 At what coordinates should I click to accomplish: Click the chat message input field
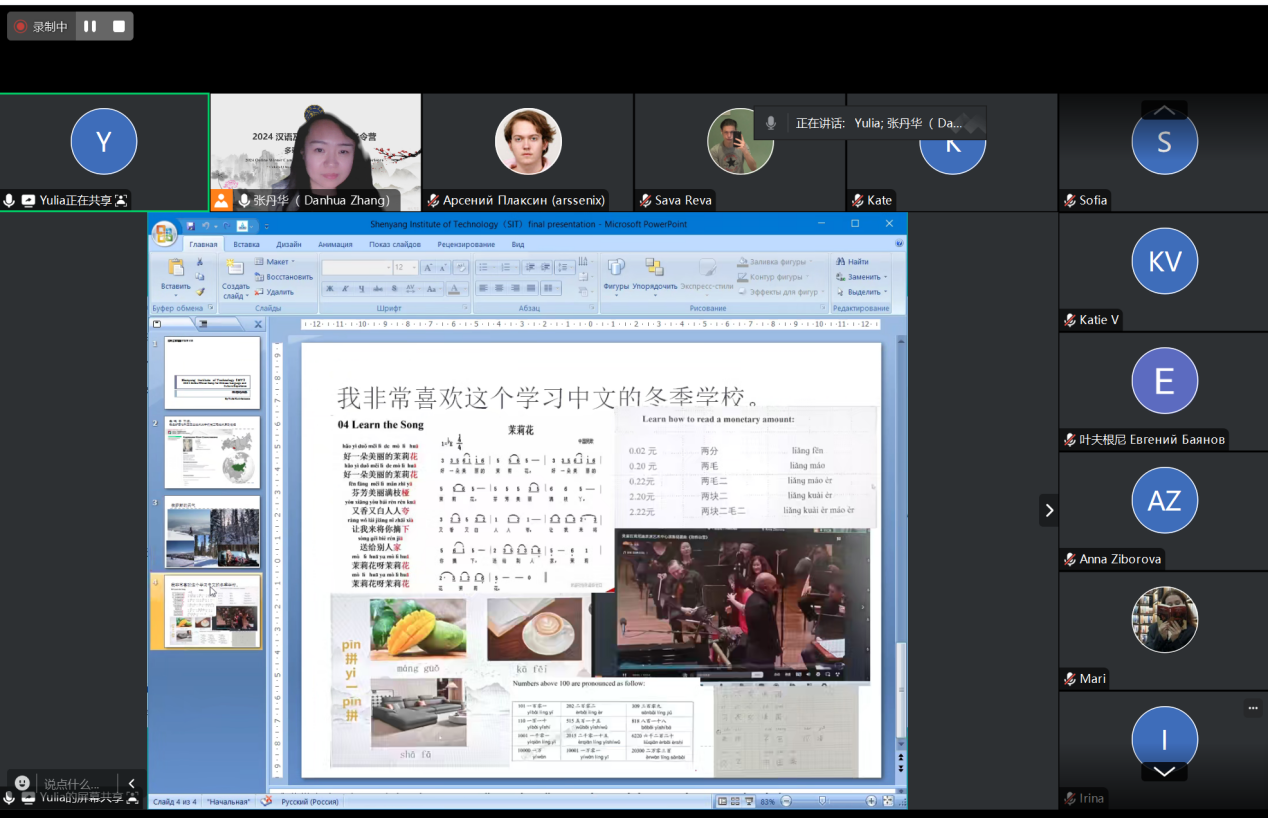coord(75,784)
